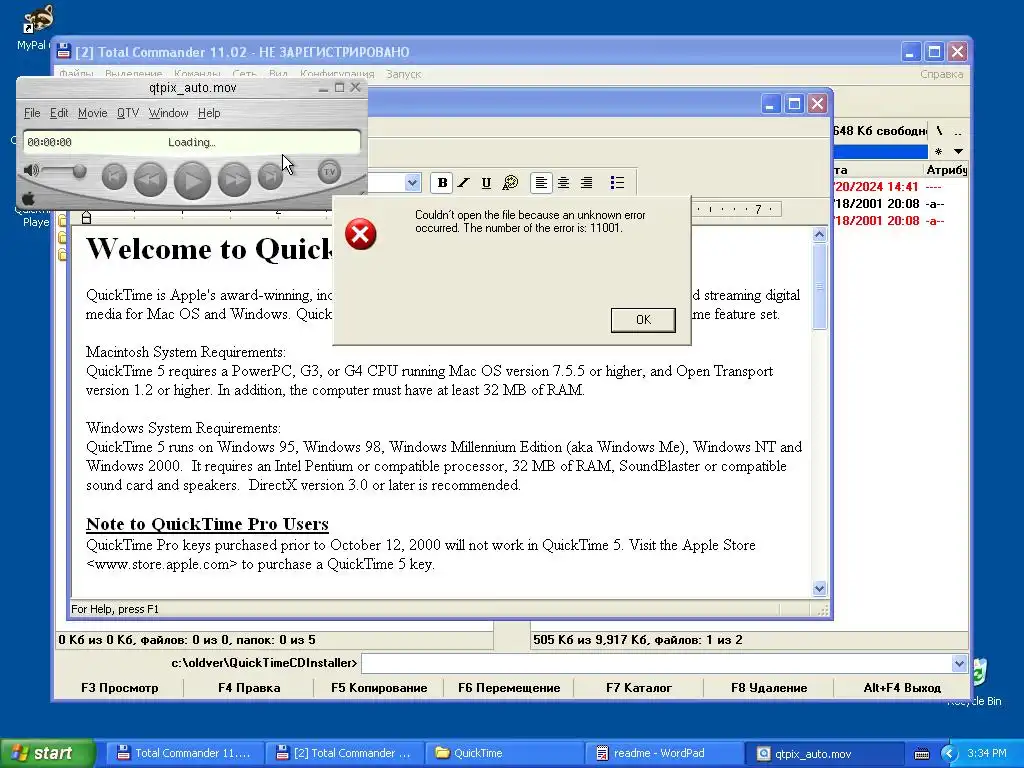This screenshot has height=768, width=1024.
Task: Open directory history arrow in right panel
Action: (958, 152)
